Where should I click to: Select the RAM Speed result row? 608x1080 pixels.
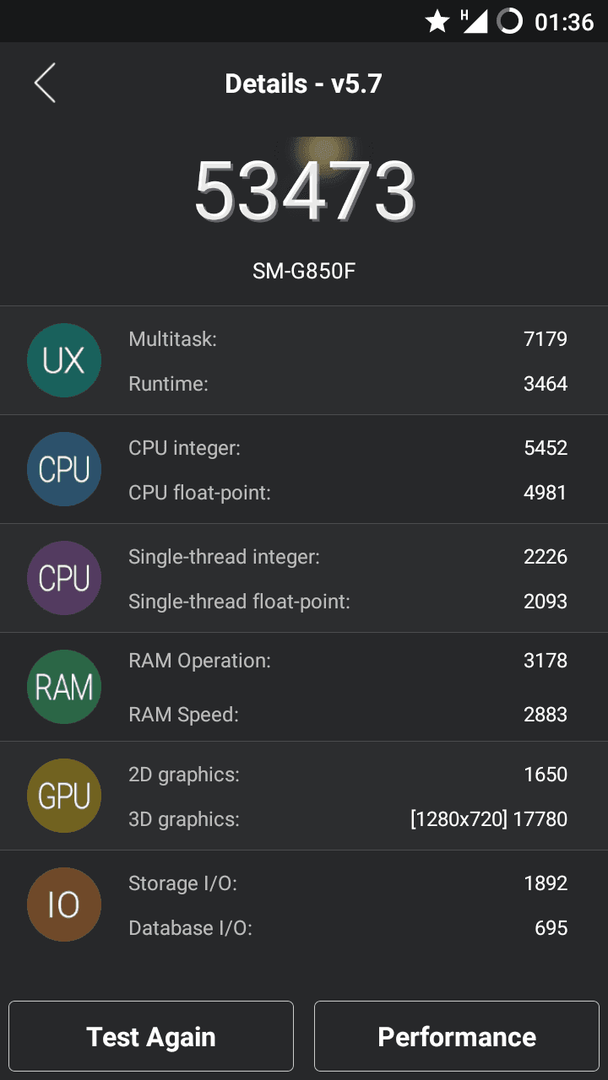pos(348,714)
